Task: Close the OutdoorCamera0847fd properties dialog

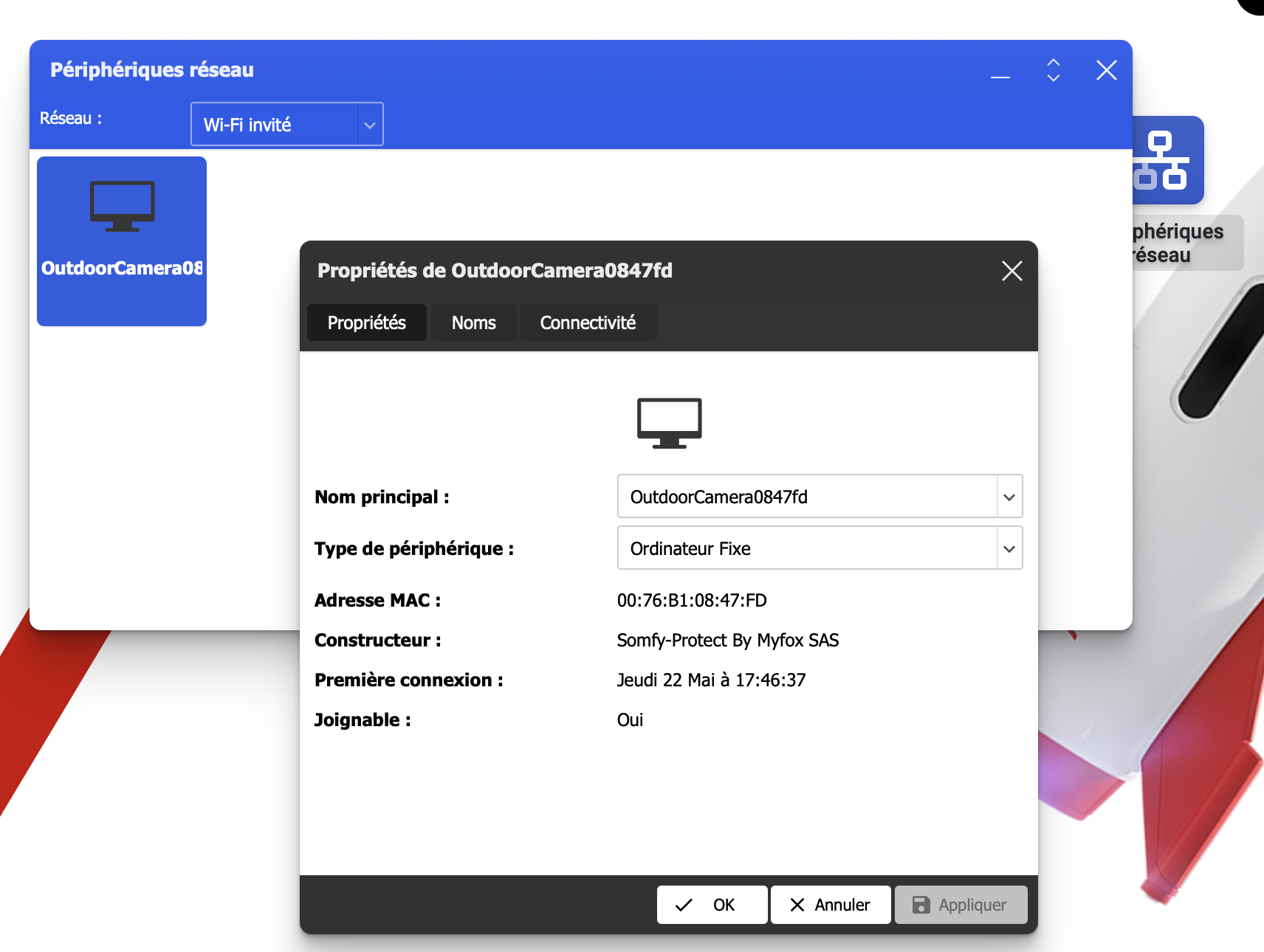Action: [1011, 271]
